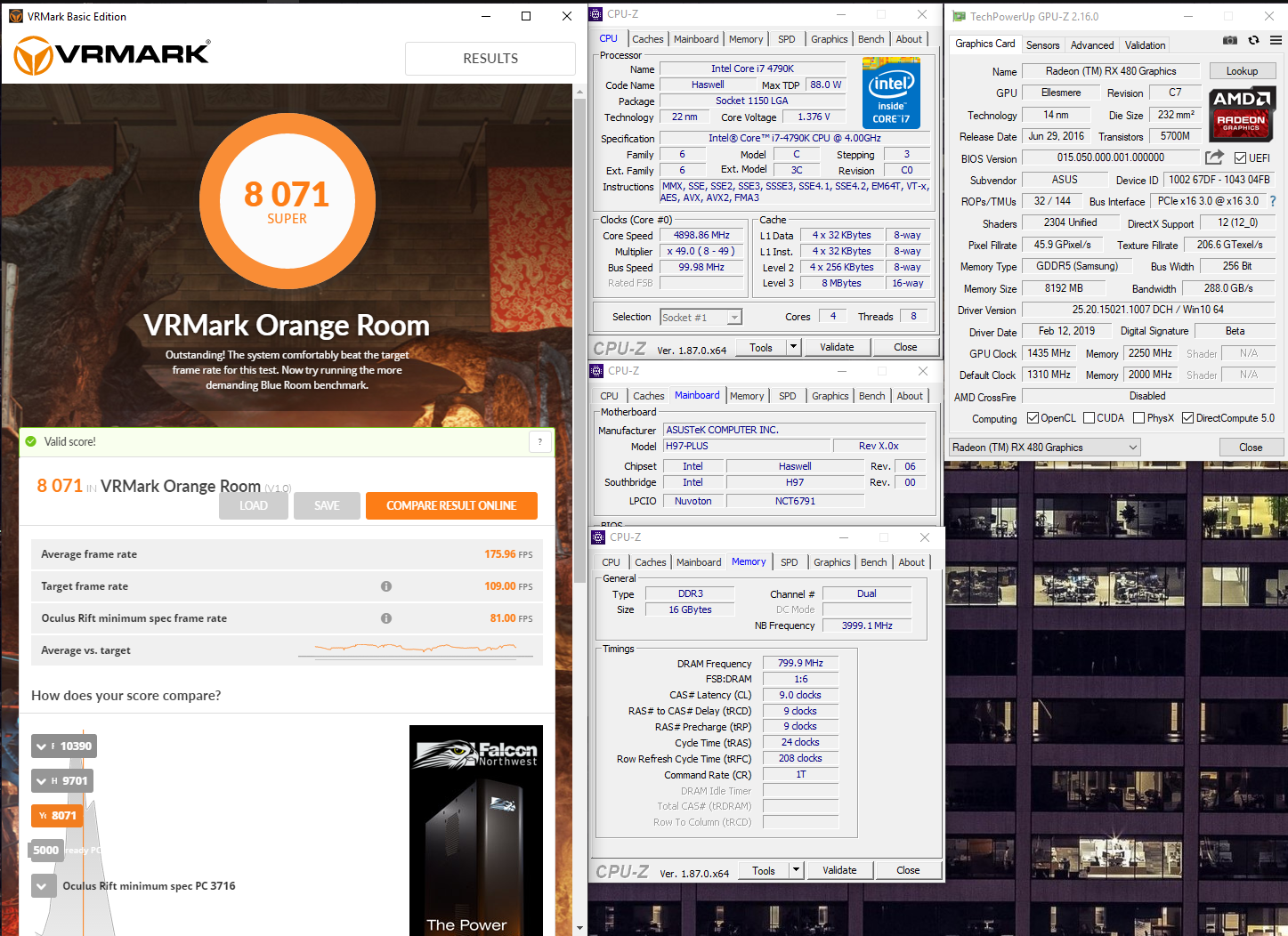Expand the 9701 score comparison chevron
Screen dimensions: 1288x936
pyautogui.click(x=41, y=781)
